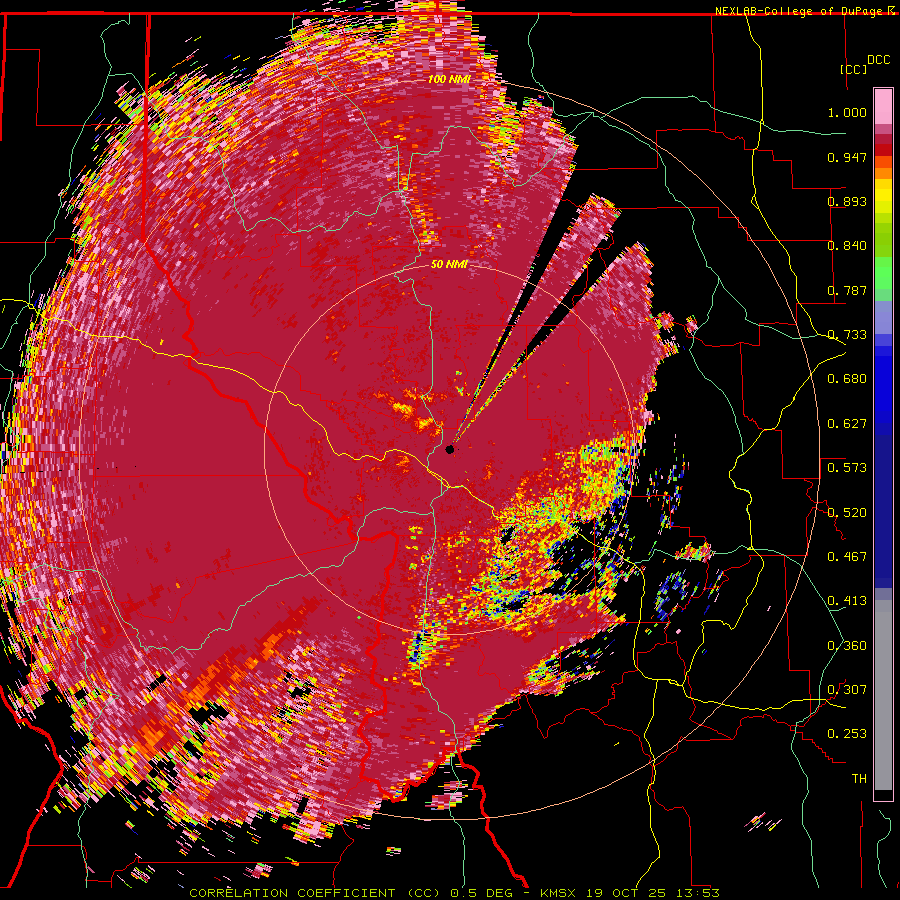Image resolution: width=900 pixels, height=900 pixels.
Task: Click the 0.573 scale value
Action: [847, 468]
